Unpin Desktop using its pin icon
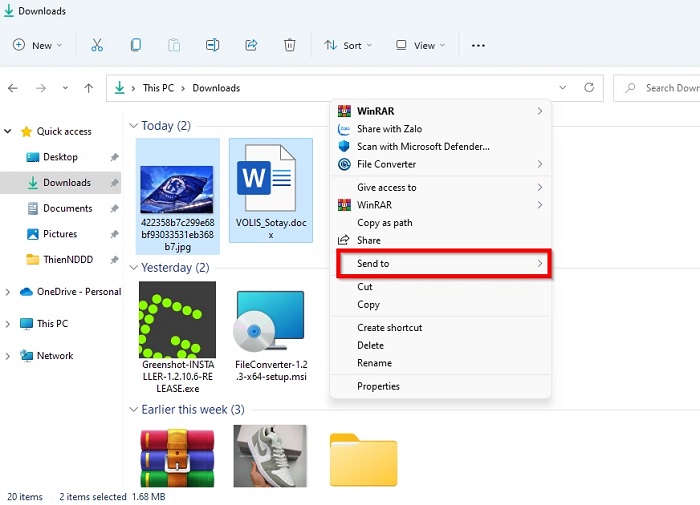 click(114, 157)
